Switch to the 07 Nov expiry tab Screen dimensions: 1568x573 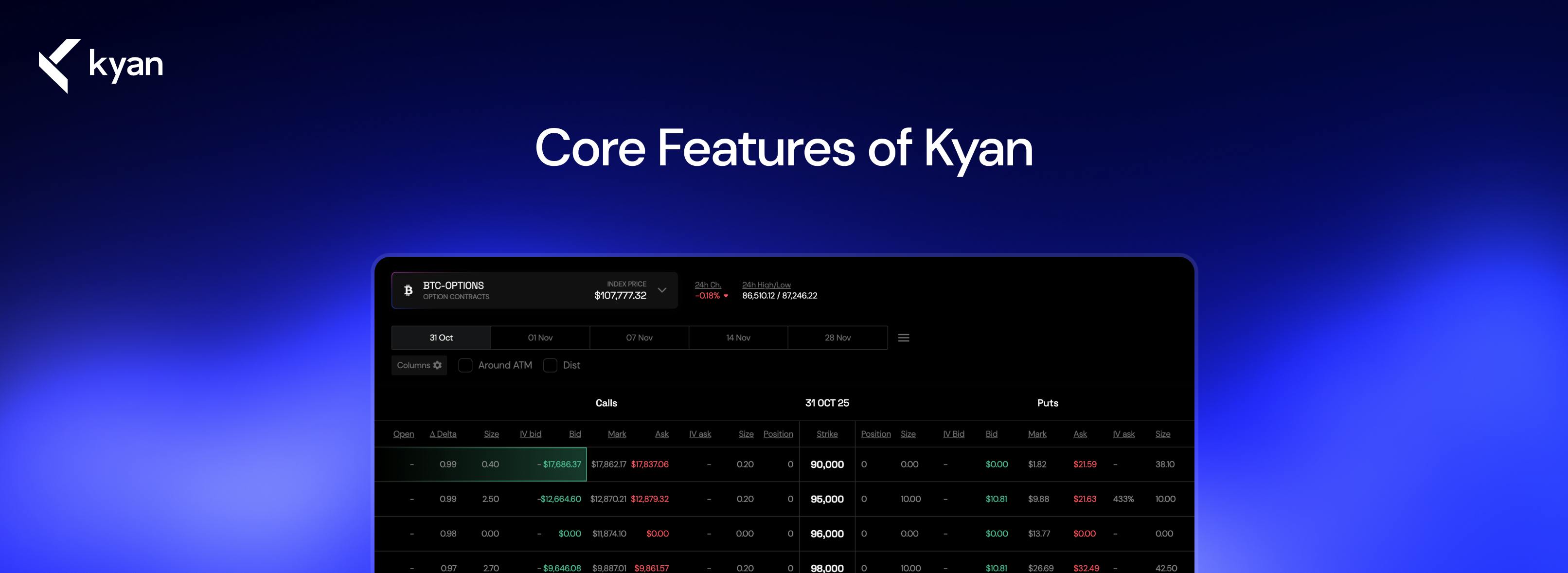[x=639, y=338]
